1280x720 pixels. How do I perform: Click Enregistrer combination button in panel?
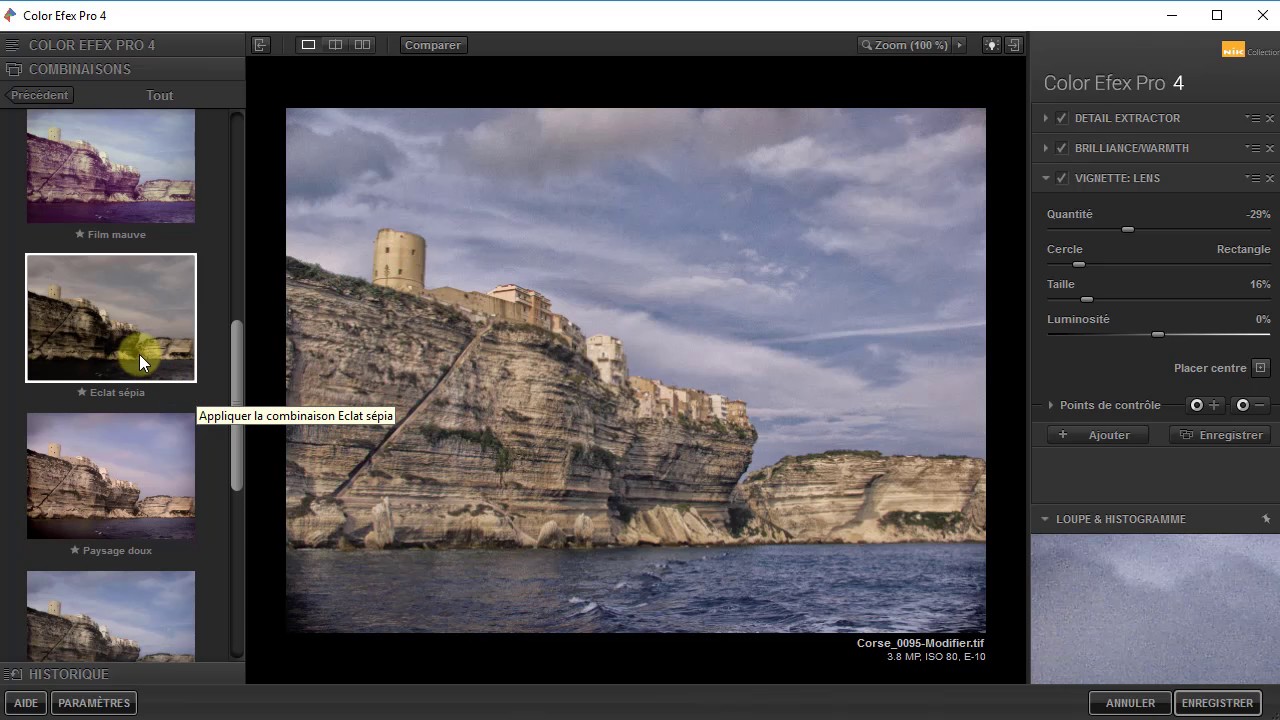pyautogui.click(x=1221, y=435)
